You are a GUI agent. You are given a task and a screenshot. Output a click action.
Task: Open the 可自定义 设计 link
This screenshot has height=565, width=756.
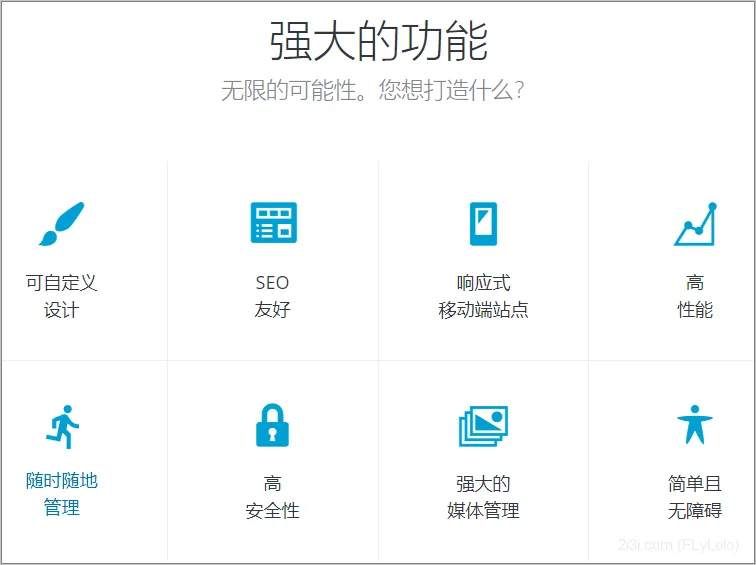click(61, 296)
